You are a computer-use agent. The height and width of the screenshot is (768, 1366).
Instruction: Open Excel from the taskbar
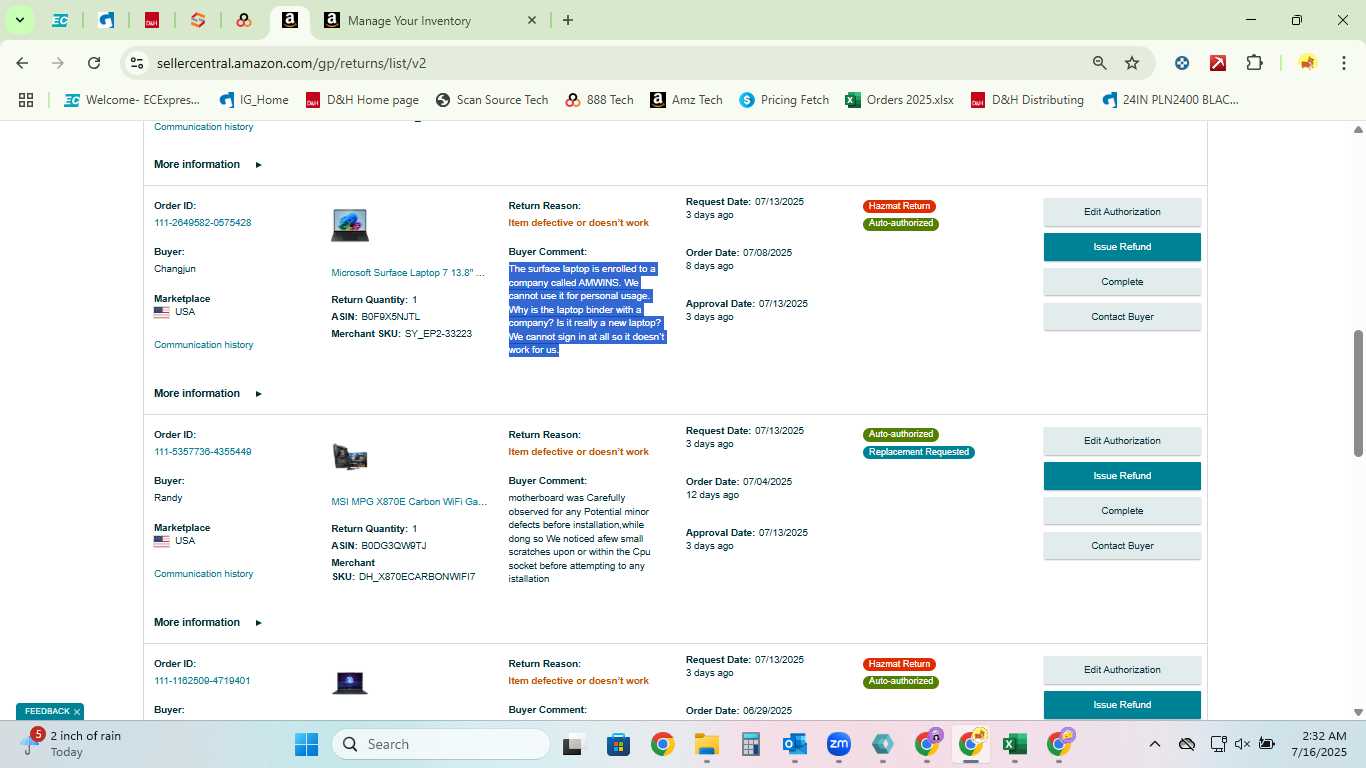1015,744
